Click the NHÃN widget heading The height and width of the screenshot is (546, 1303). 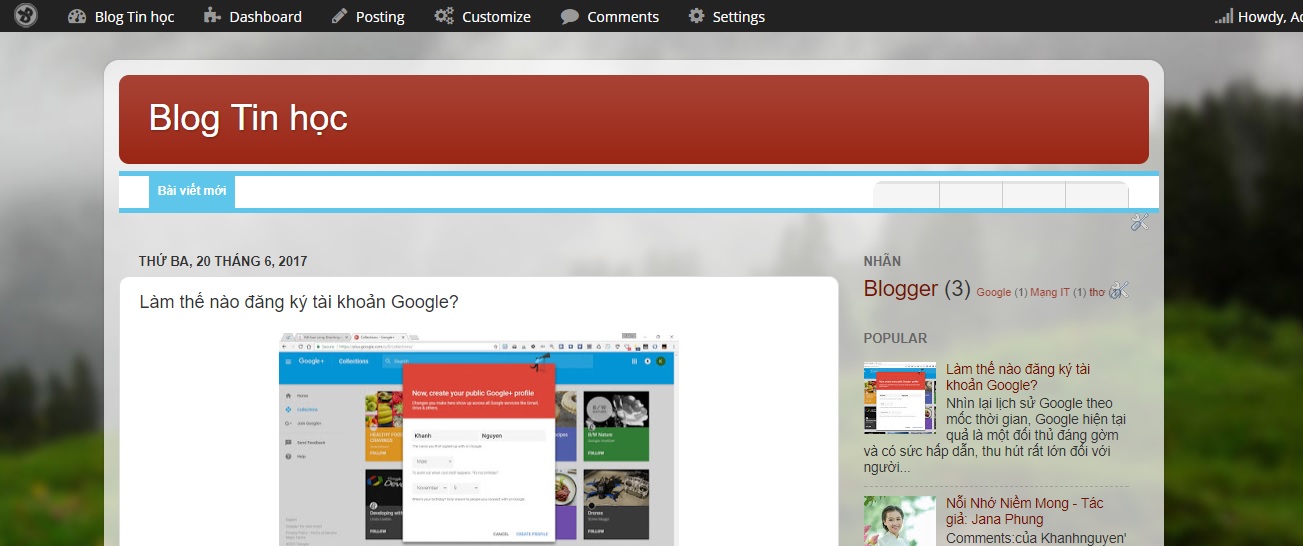[x=882, y=261]
